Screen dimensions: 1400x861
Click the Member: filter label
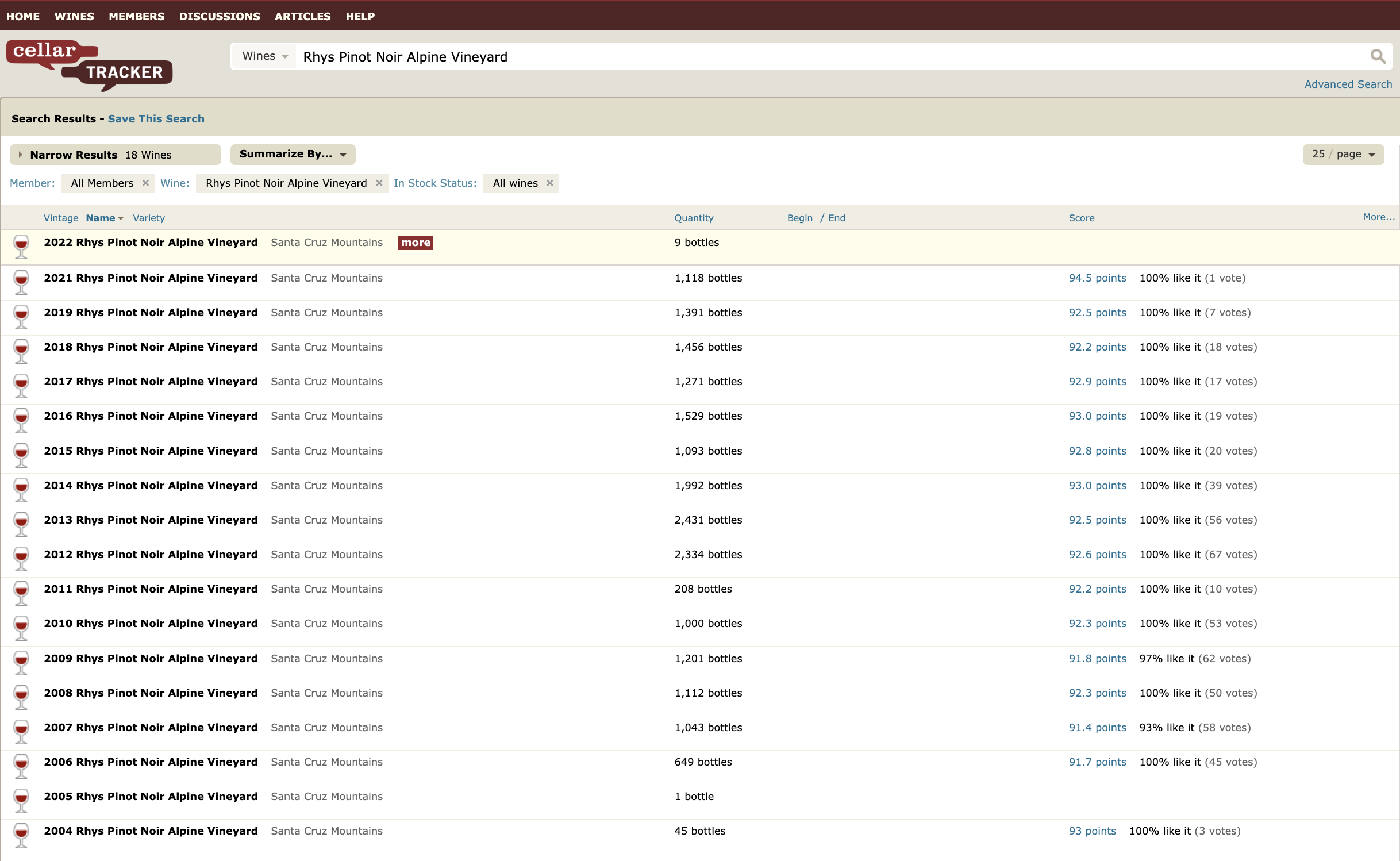point(32,183)
